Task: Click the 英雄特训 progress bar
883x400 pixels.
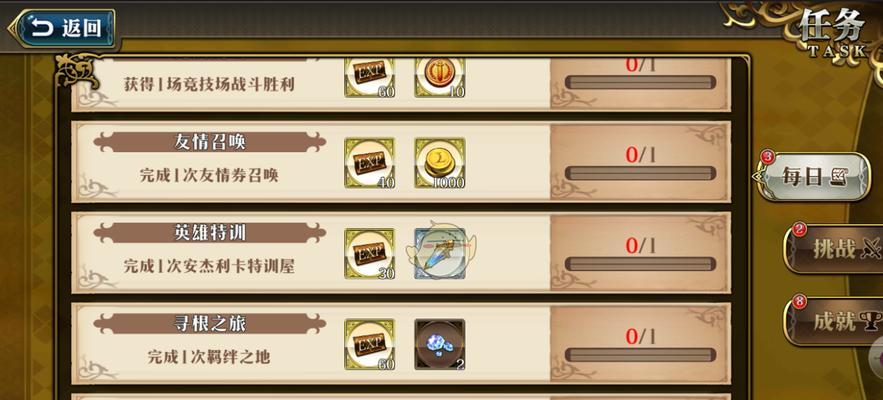Action: click(640, 264)
